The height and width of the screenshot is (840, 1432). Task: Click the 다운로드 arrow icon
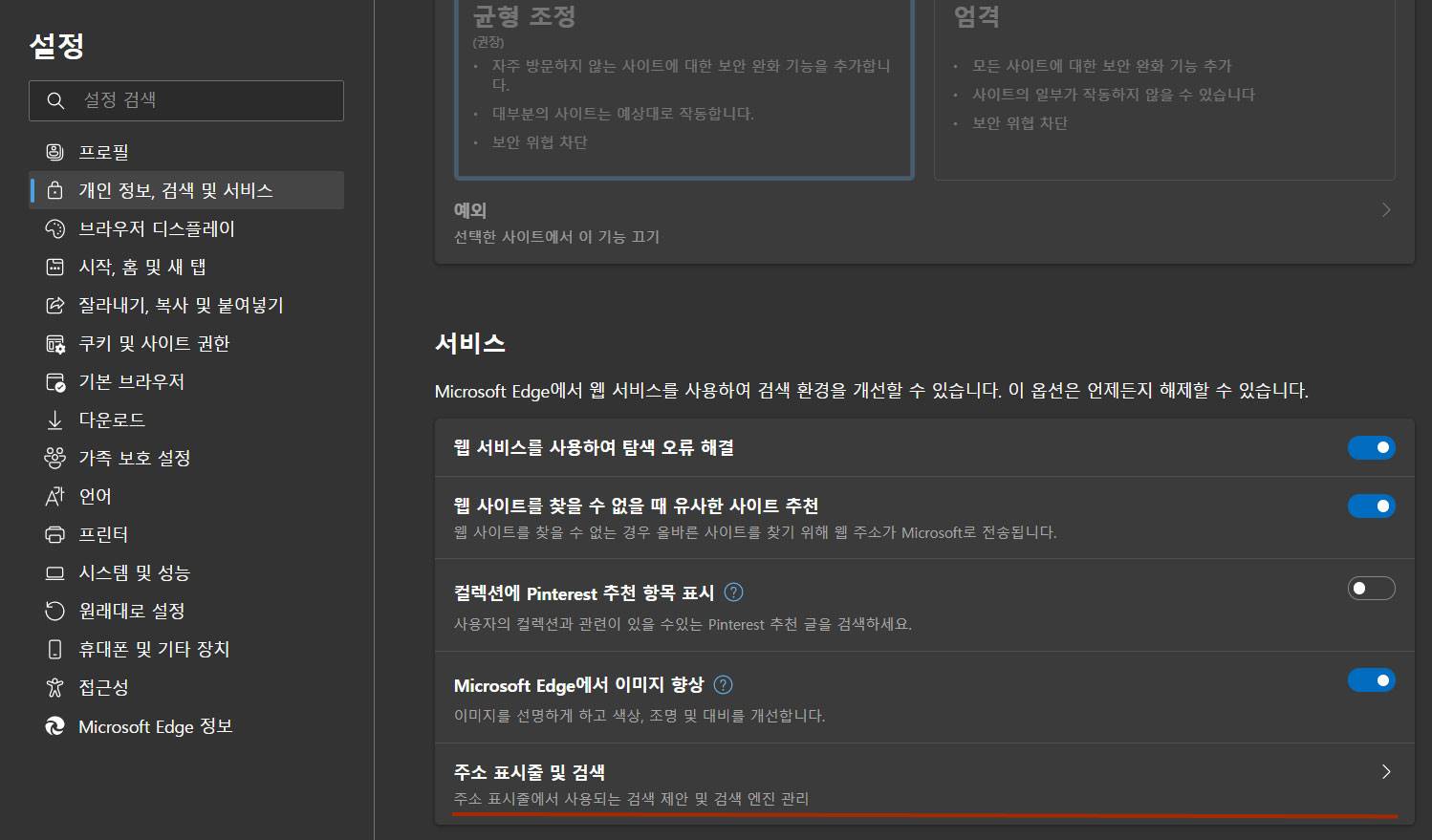pyautogui.click(x=55, y=420)
